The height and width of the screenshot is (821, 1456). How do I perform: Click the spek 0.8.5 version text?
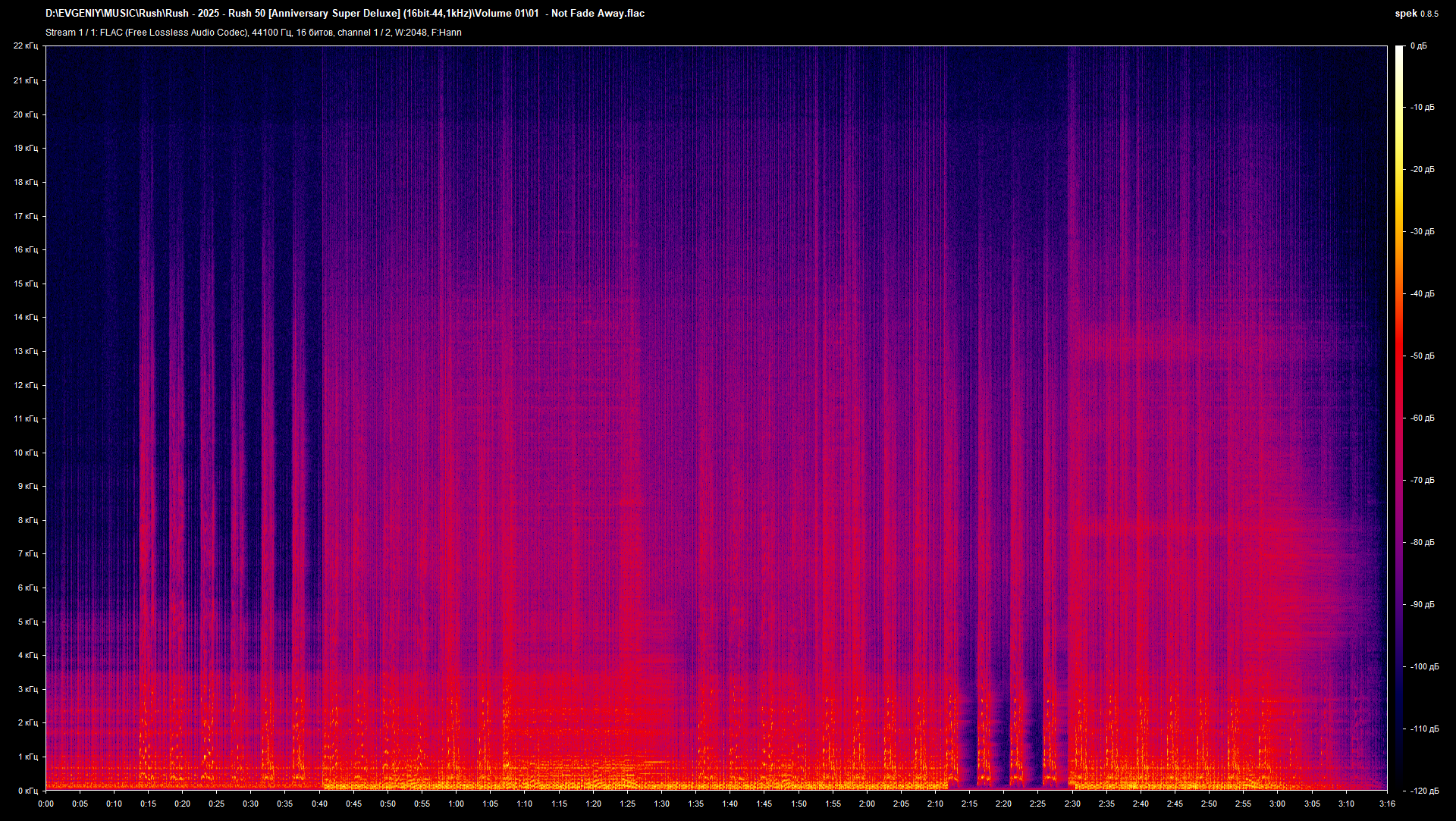click(x=1416, y=14)
